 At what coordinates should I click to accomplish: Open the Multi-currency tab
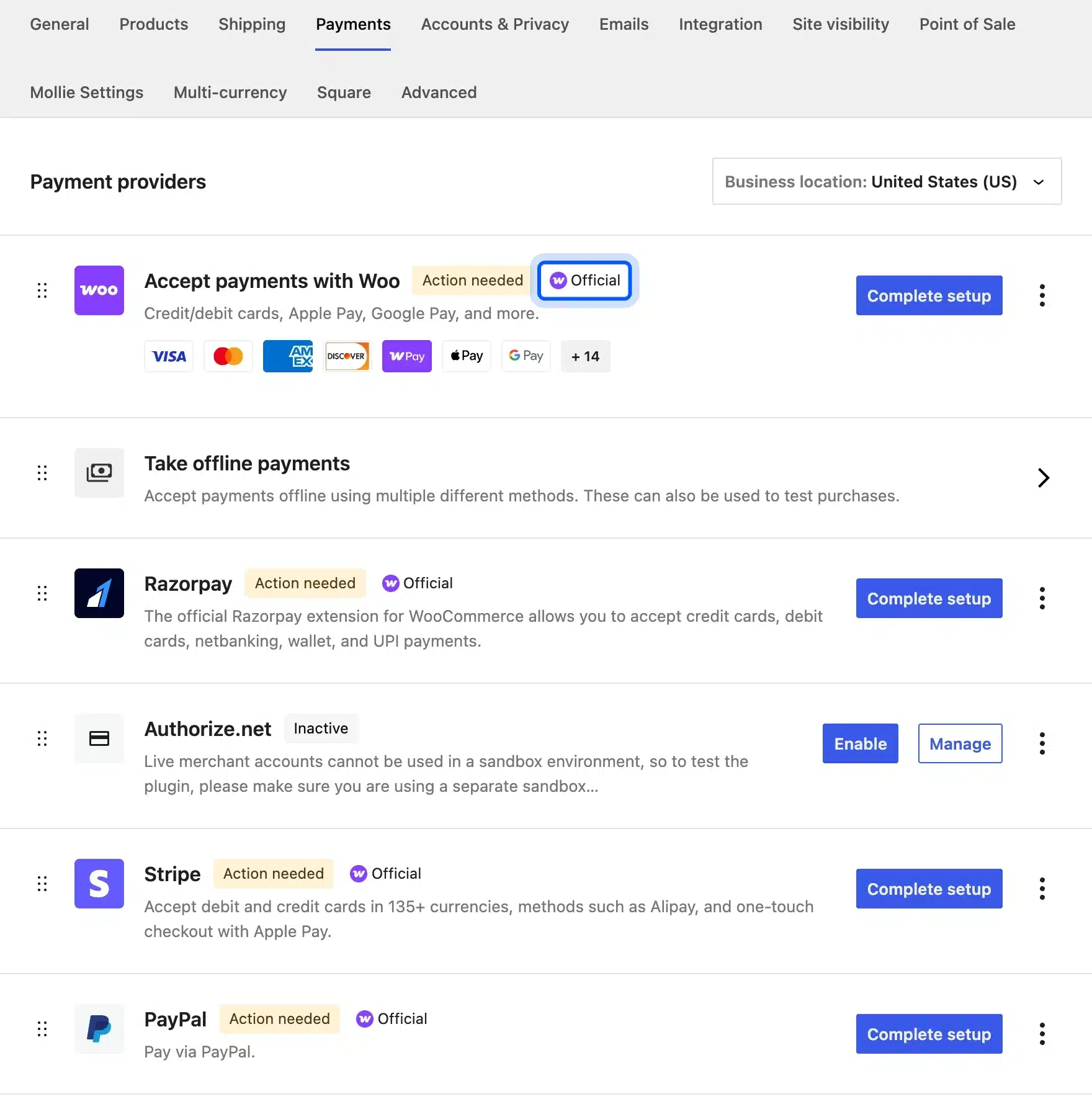[230, 92]
